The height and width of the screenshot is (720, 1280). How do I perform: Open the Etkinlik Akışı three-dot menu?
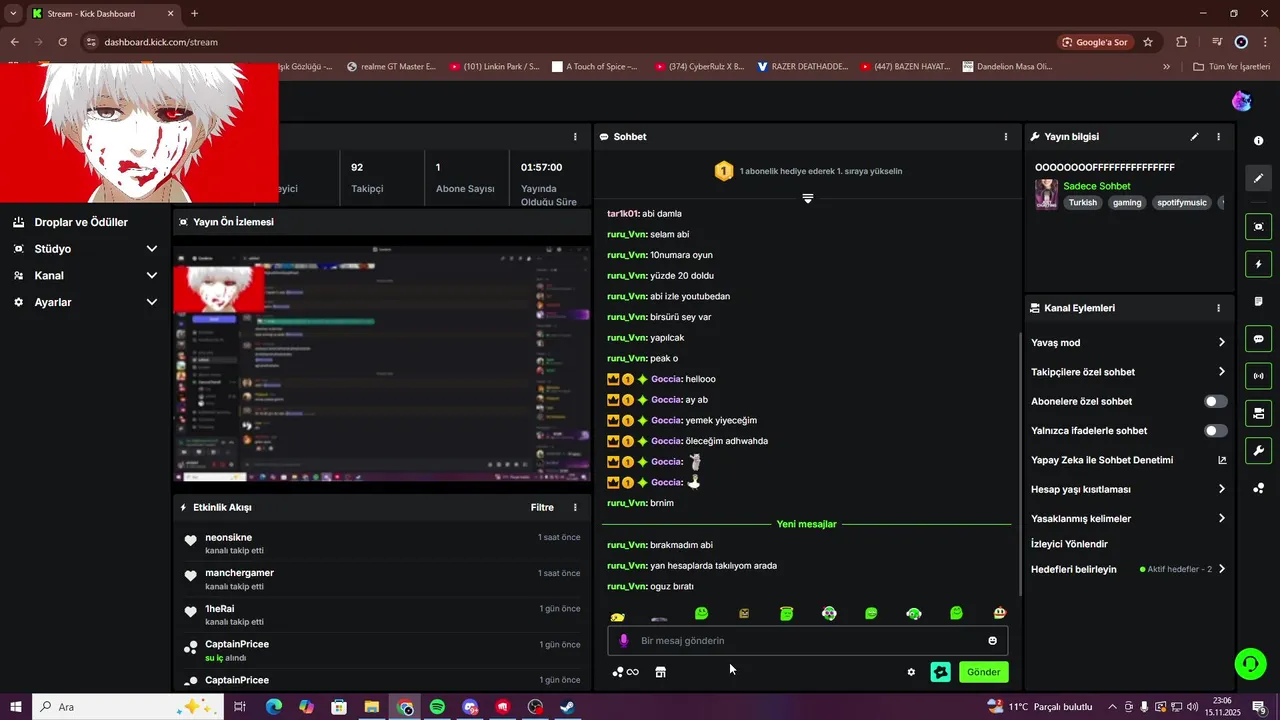pyautogui.click(x=575, y=508)
